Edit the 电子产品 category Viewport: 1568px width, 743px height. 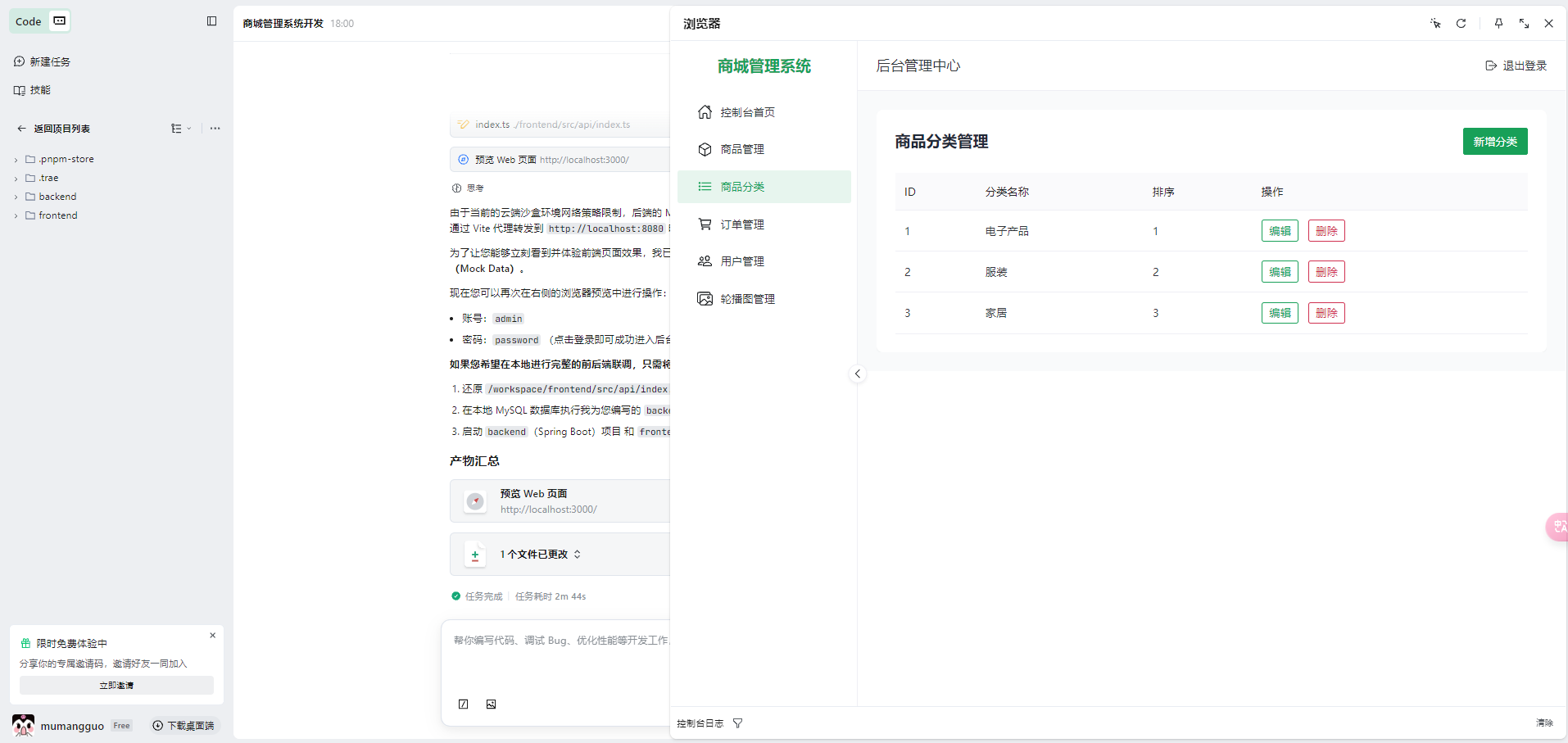tap(1279, 231)
